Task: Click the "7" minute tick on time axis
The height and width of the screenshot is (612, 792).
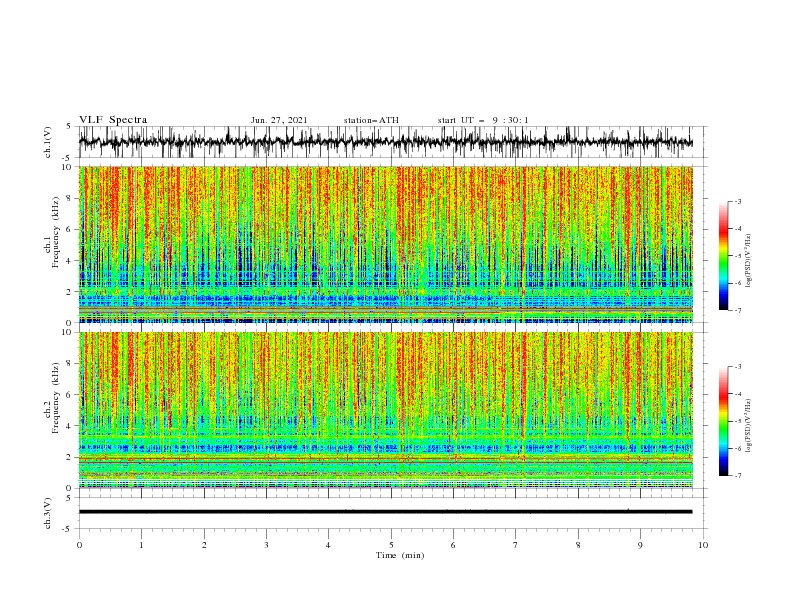Action: point(516,545)
